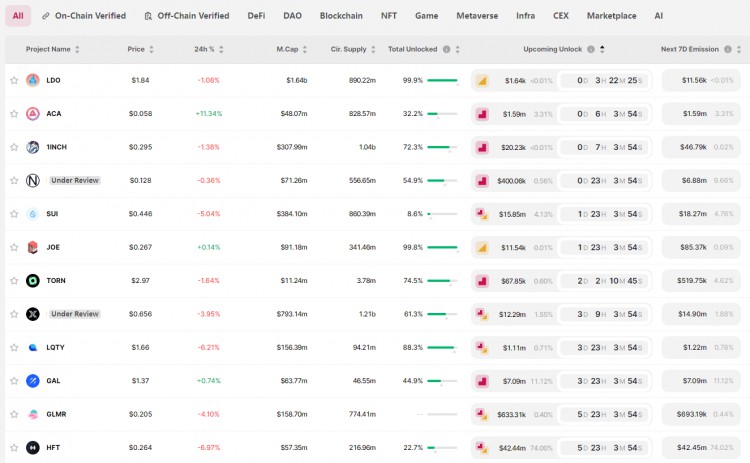Click TORN's unlock countdown 2D 2H
The width and height of the screenshot is (750, 463).
pos(605,281)
